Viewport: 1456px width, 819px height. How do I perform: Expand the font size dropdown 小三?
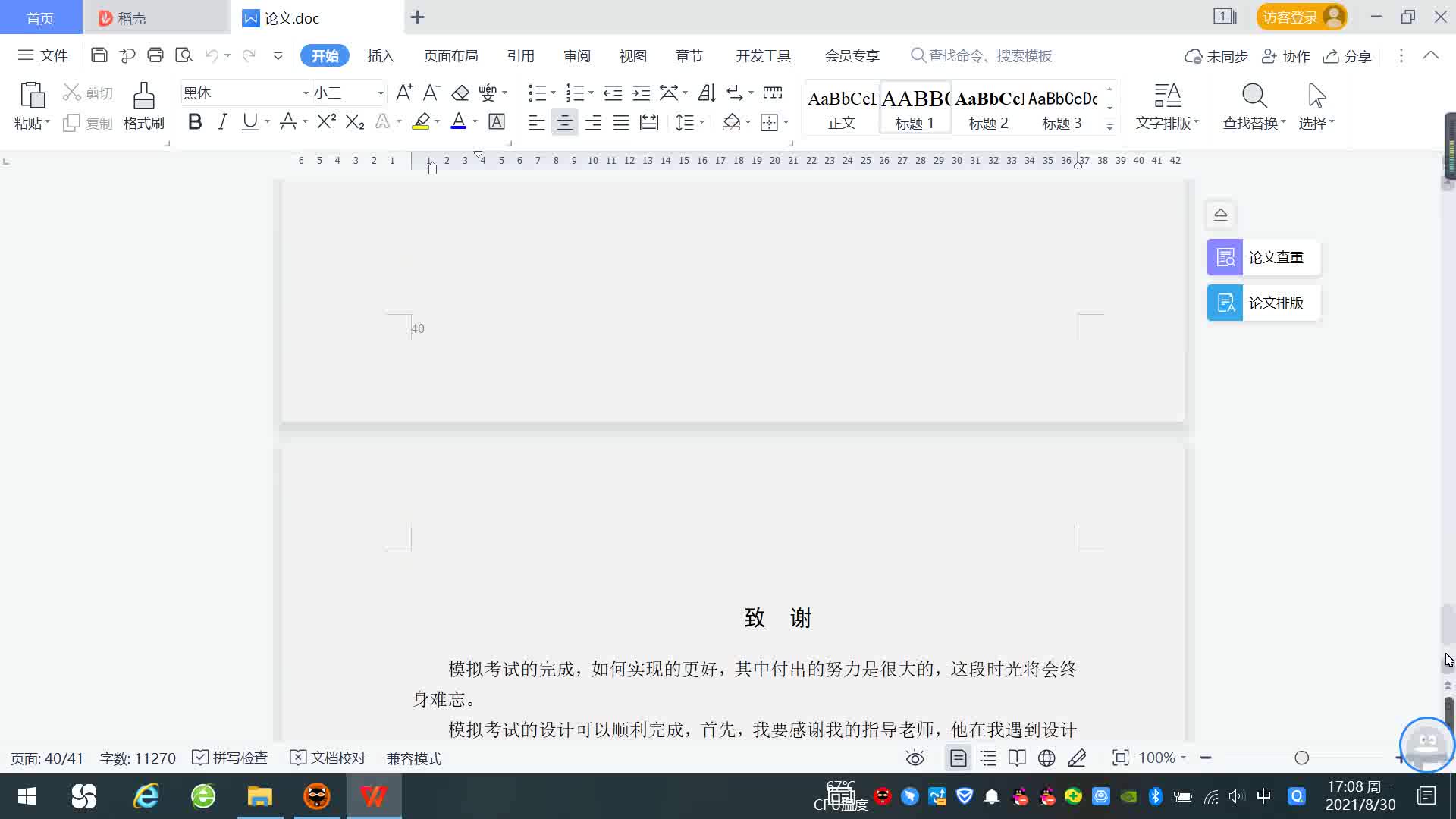pyautogui.click(x=381, y=93)
